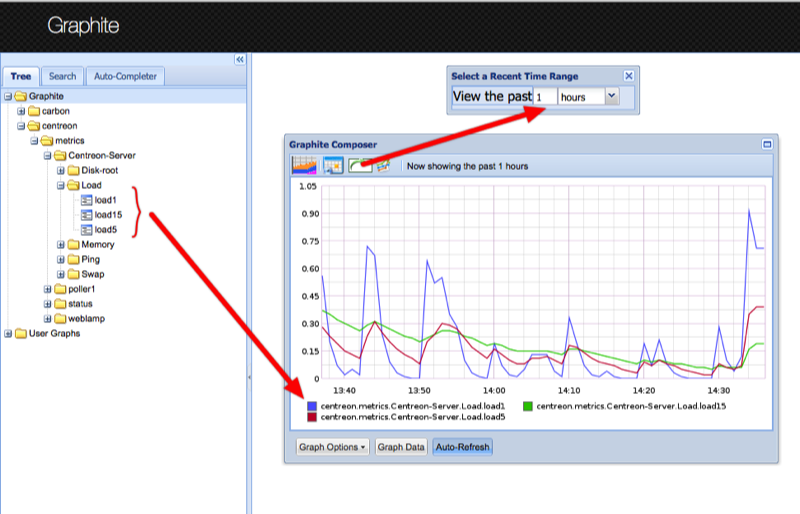The width and height of the screenshot is (800, 514).
Task: Select the load1 metric in tree
Action: (106, 200)
